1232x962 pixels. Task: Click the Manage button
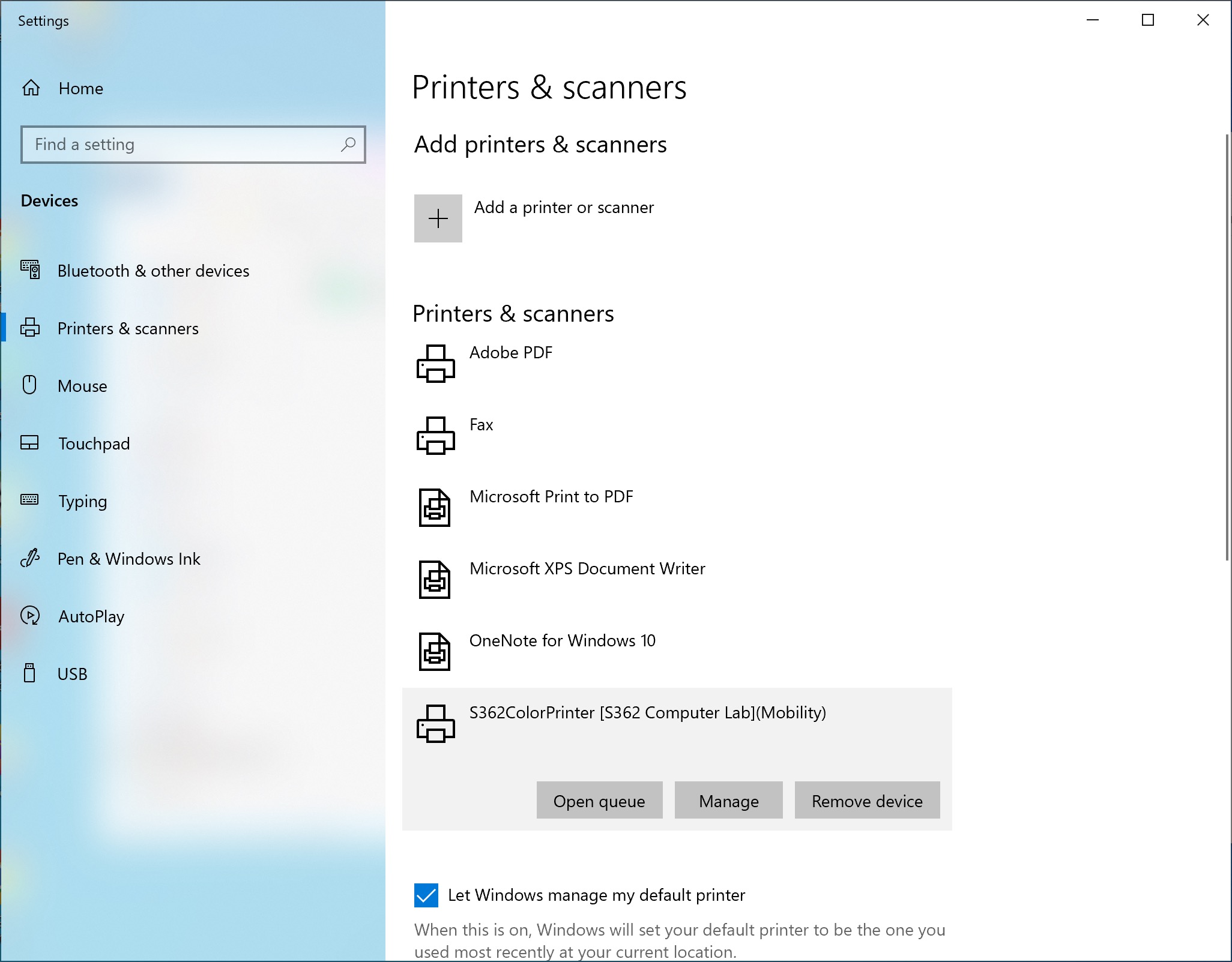point(729,800)
